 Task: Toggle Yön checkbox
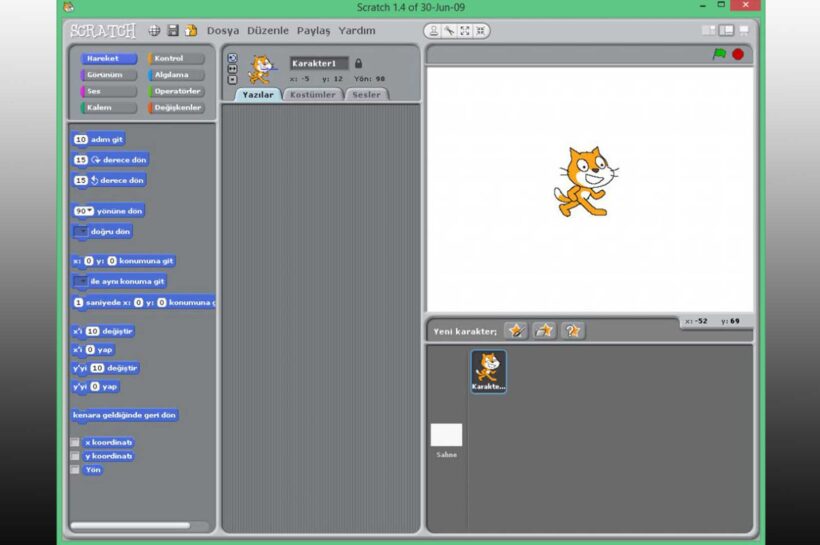click(75, 469)
